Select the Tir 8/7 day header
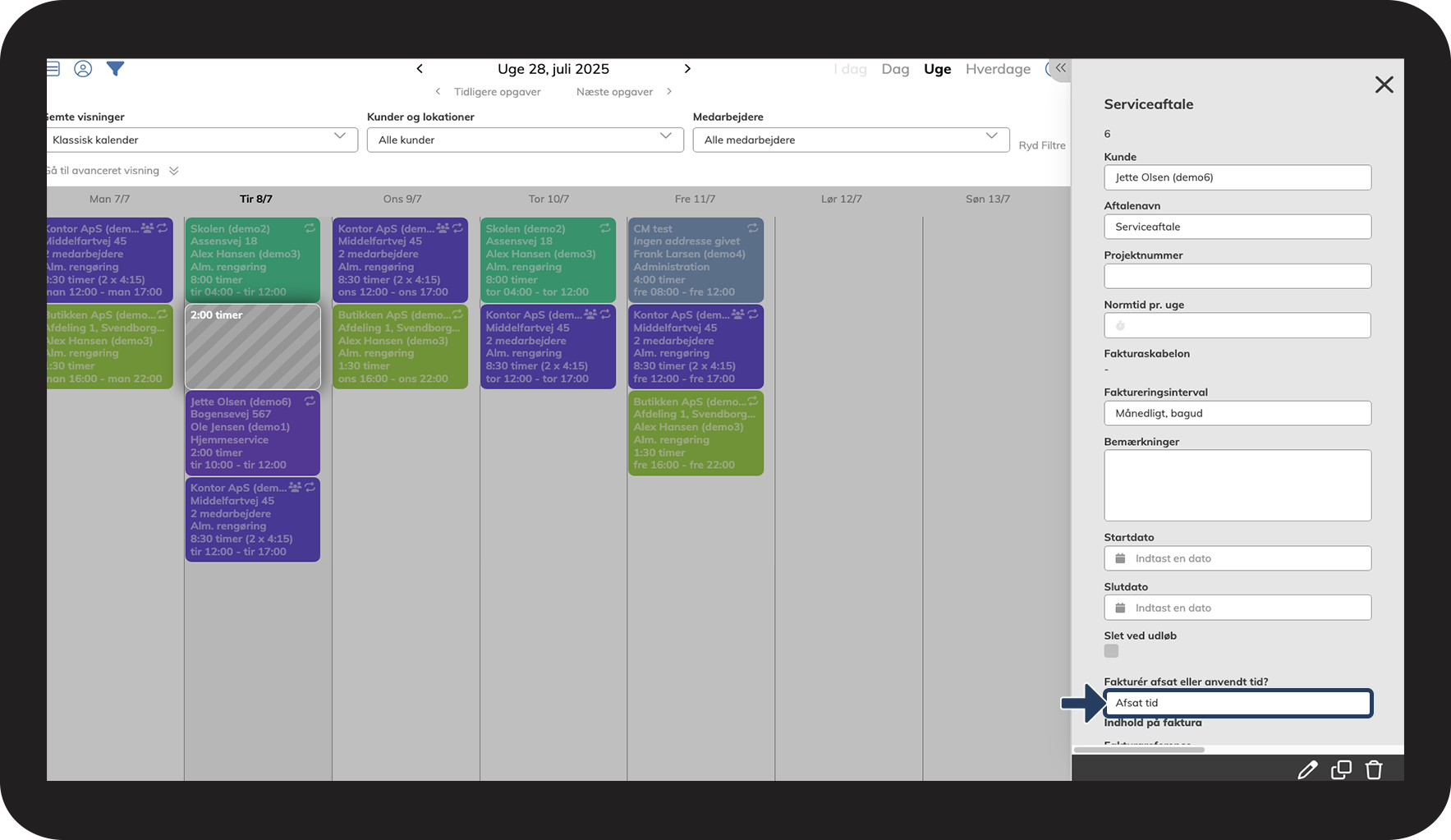The height and width of the screenshot is (840, 1451). click(256, 199)
